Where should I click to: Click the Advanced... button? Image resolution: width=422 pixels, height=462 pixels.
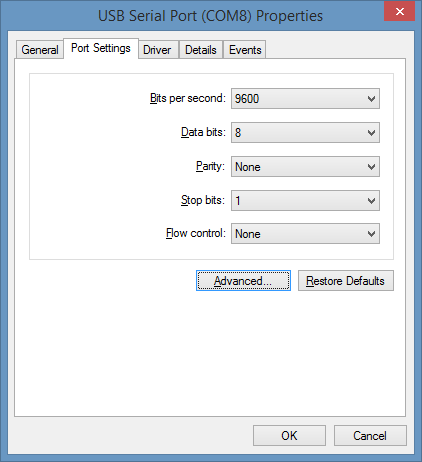[243, 281]
